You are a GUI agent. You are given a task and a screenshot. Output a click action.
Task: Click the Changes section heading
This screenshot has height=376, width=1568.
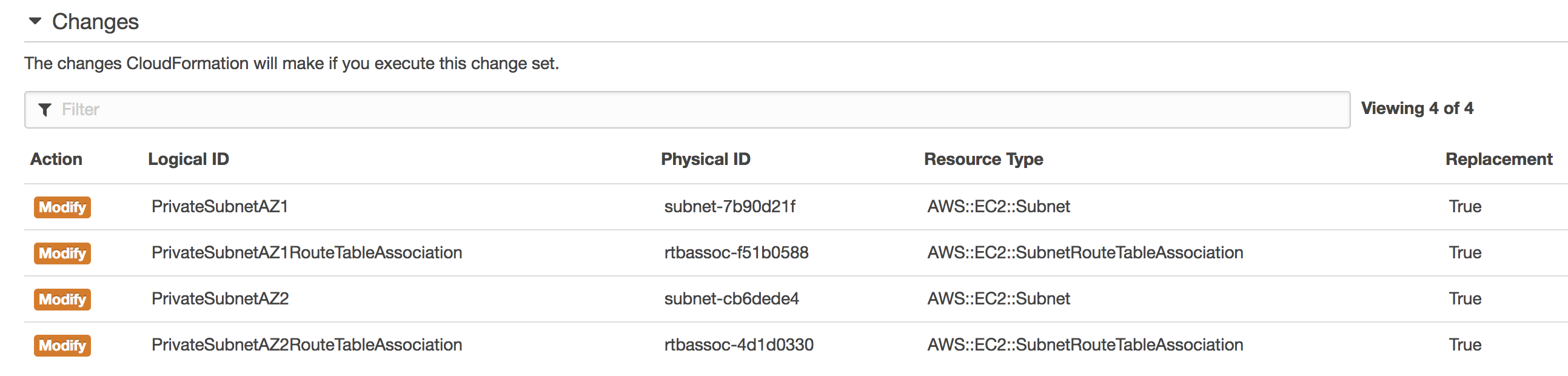(x=95, y=22)
